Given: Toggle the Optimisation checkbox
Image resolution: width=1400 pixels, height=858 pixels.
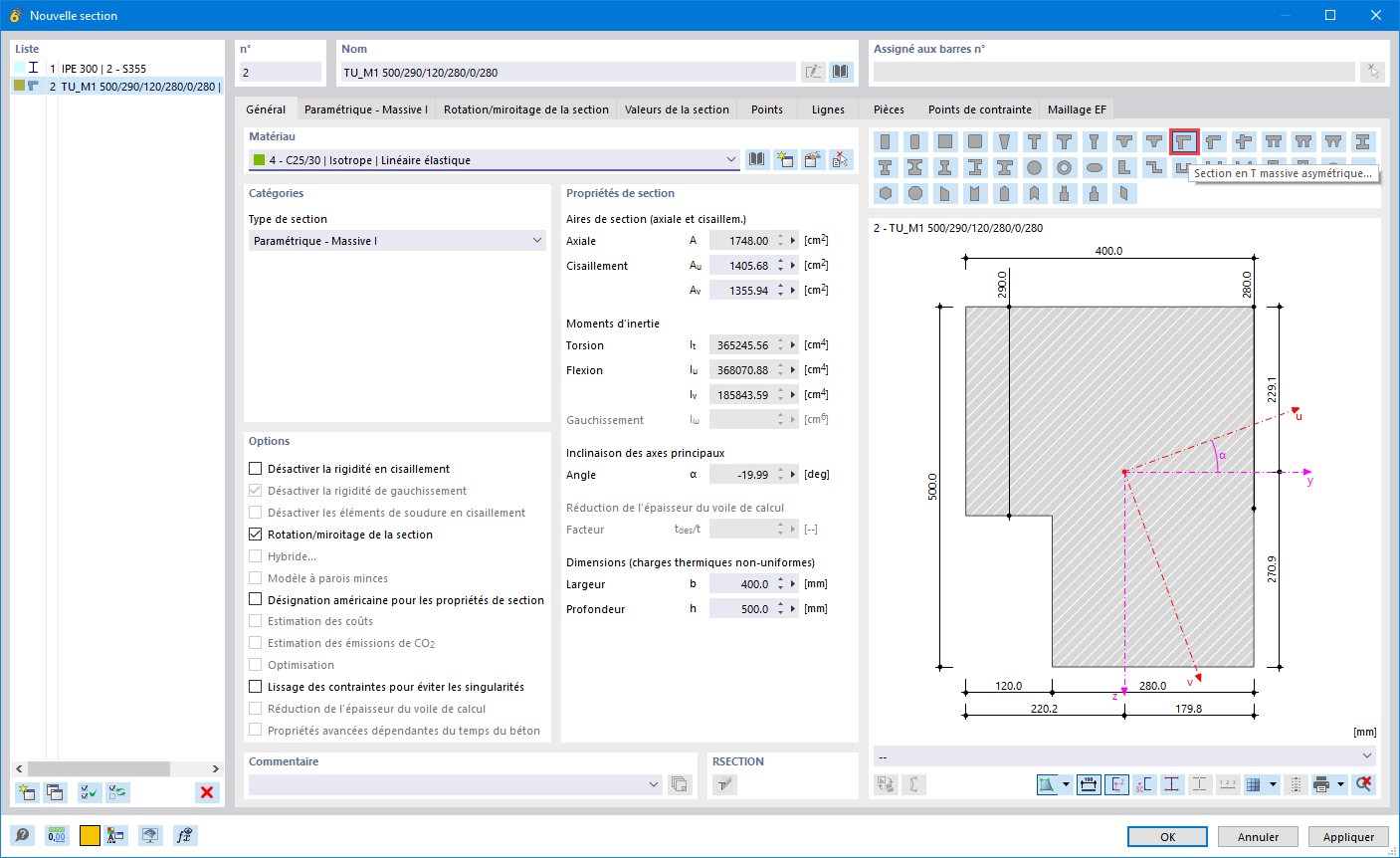Looking at the screenshot, I should point(256,665).
